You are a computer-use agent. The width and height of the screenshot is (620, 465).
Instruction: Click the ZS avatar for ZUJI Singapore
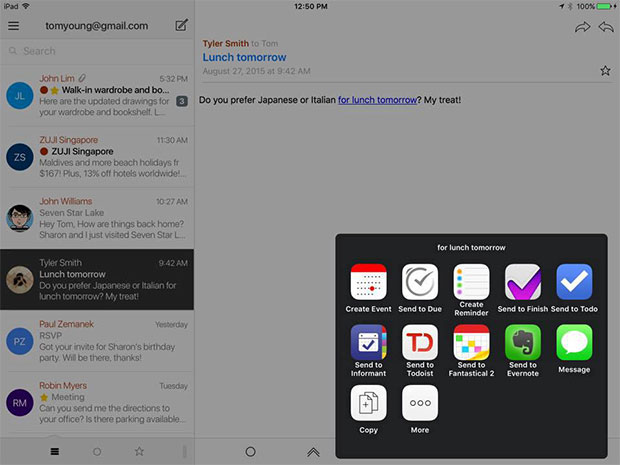19,157
